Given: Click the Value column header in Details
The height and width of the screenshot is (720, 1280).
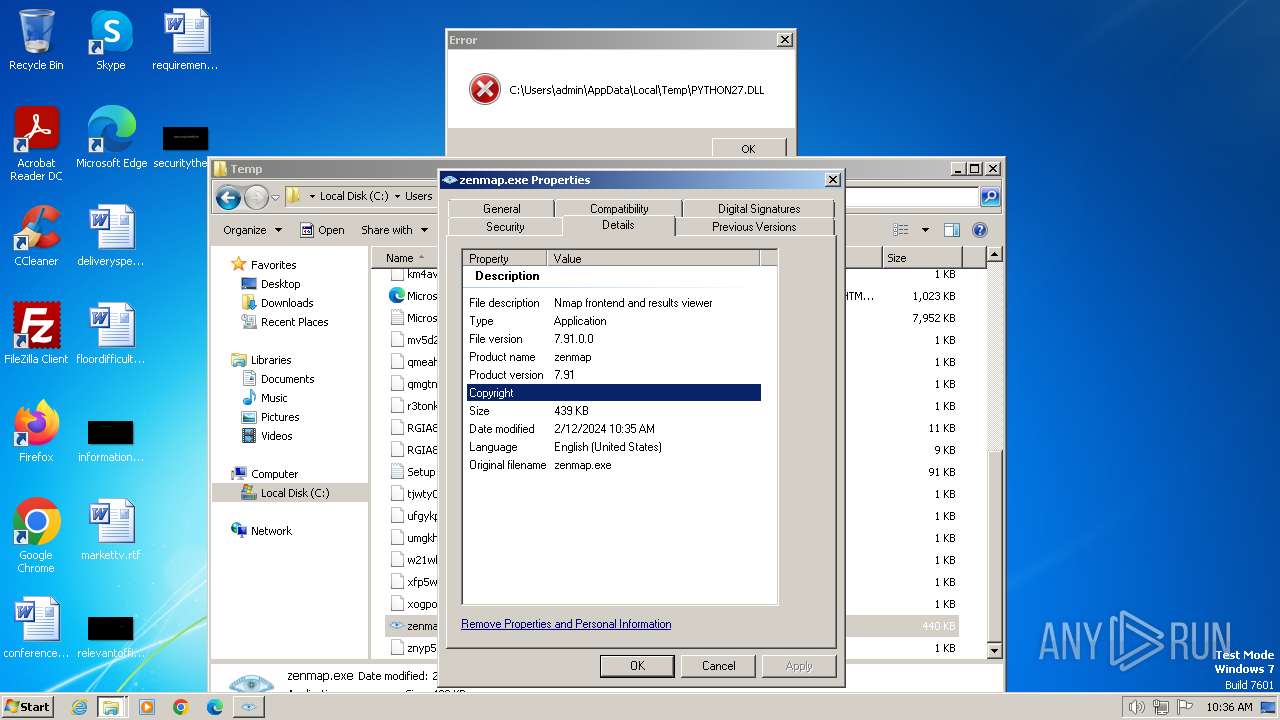Looking at the screenshot, I should point(654,258).
